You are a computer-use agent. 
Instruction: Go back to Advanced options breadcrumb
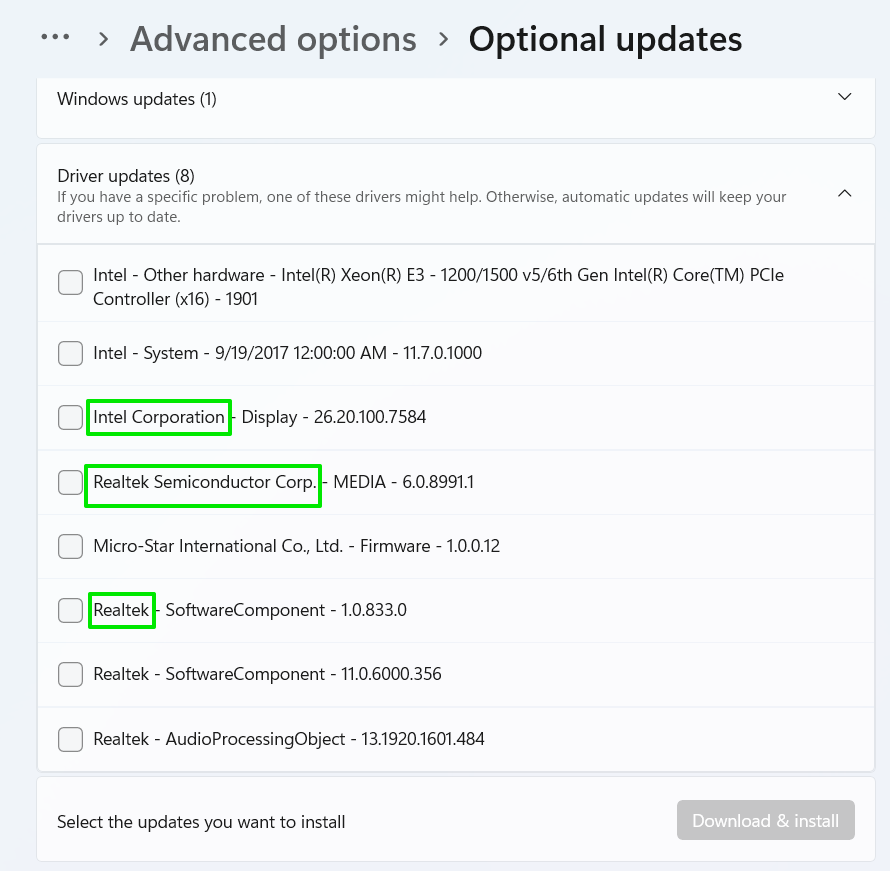pos(273,40)
